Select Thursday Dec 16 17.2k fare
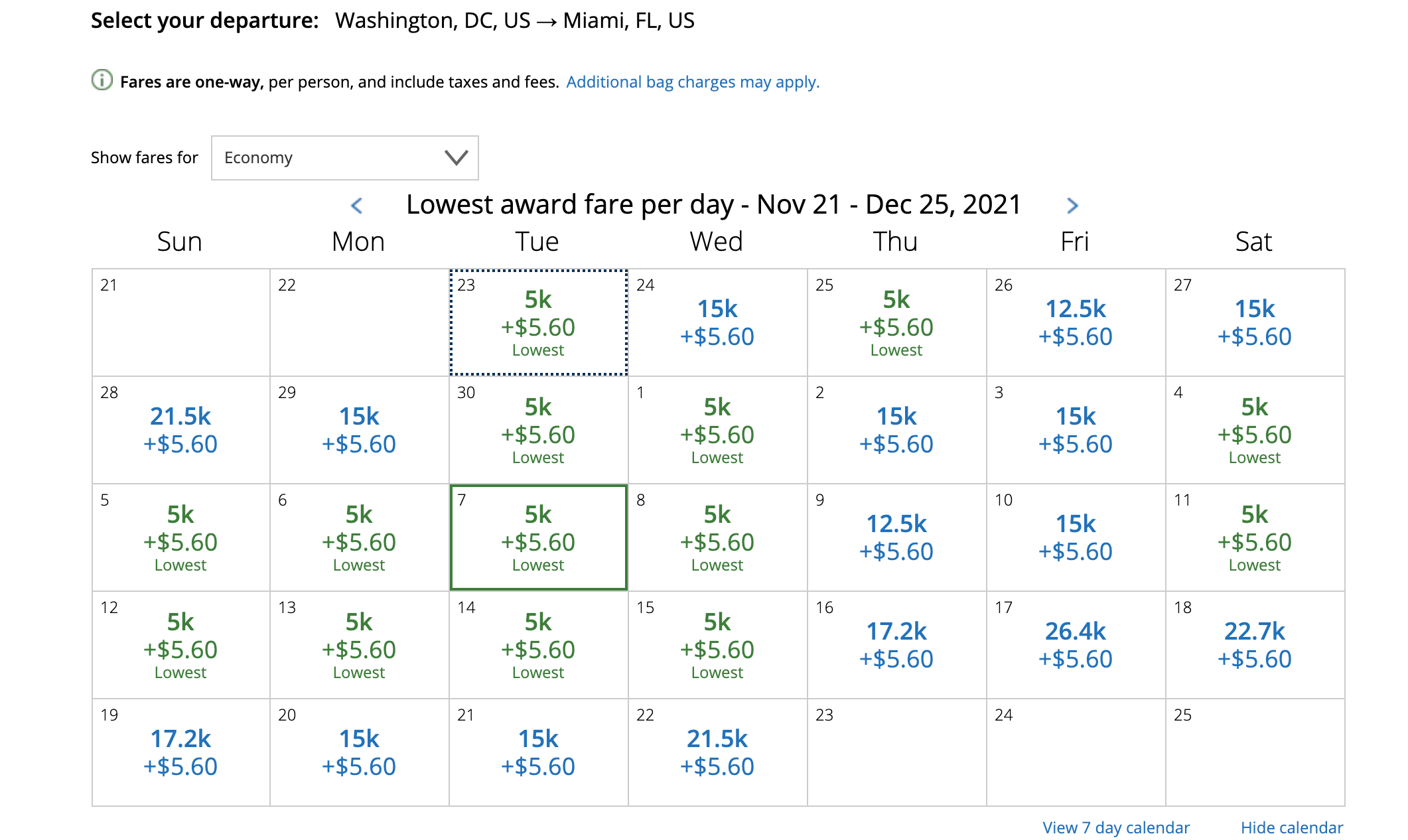Viewport: 1408px width, 840px height. 896,646
